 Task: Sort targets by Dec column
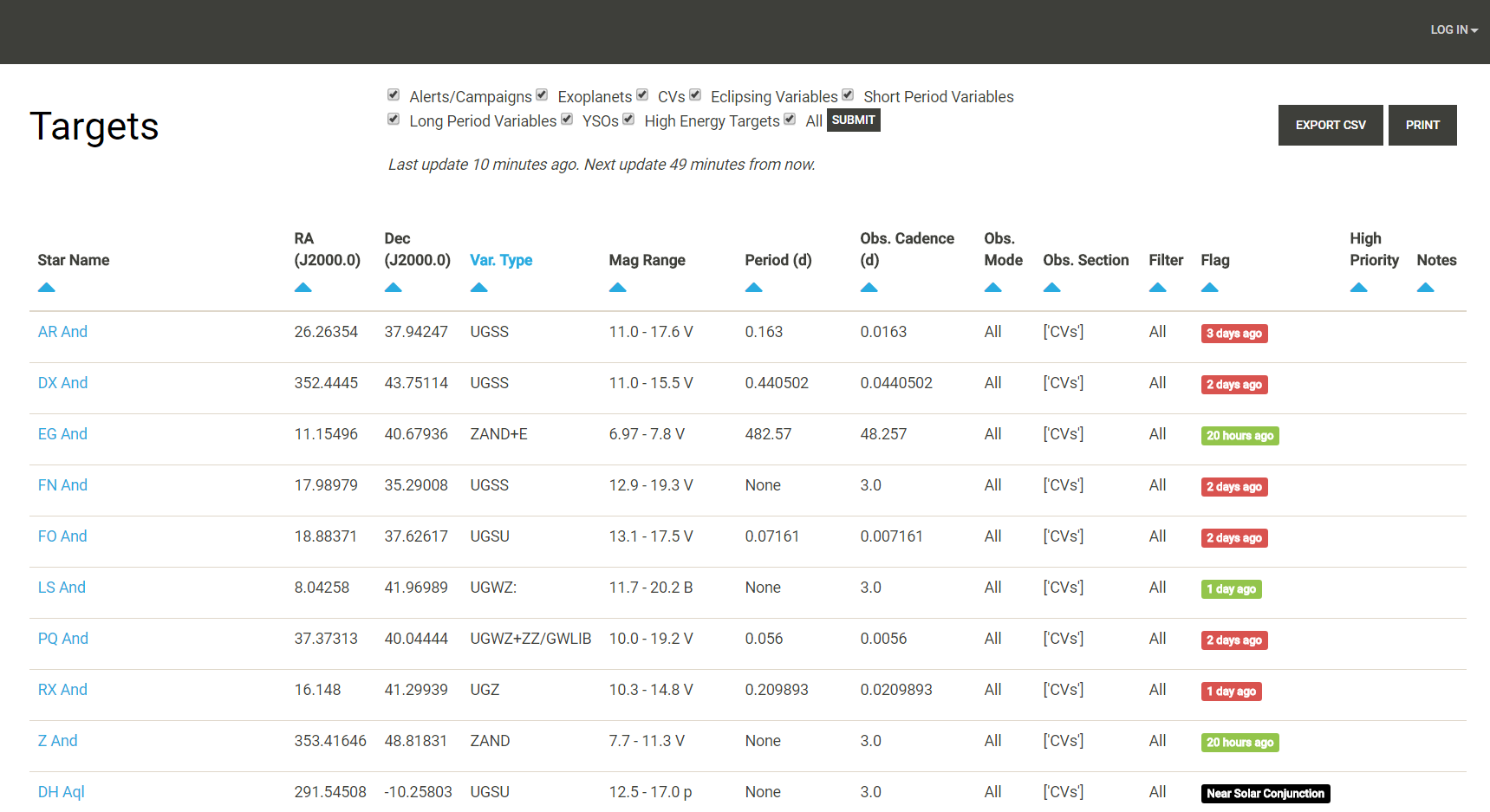tap(394, 287)
